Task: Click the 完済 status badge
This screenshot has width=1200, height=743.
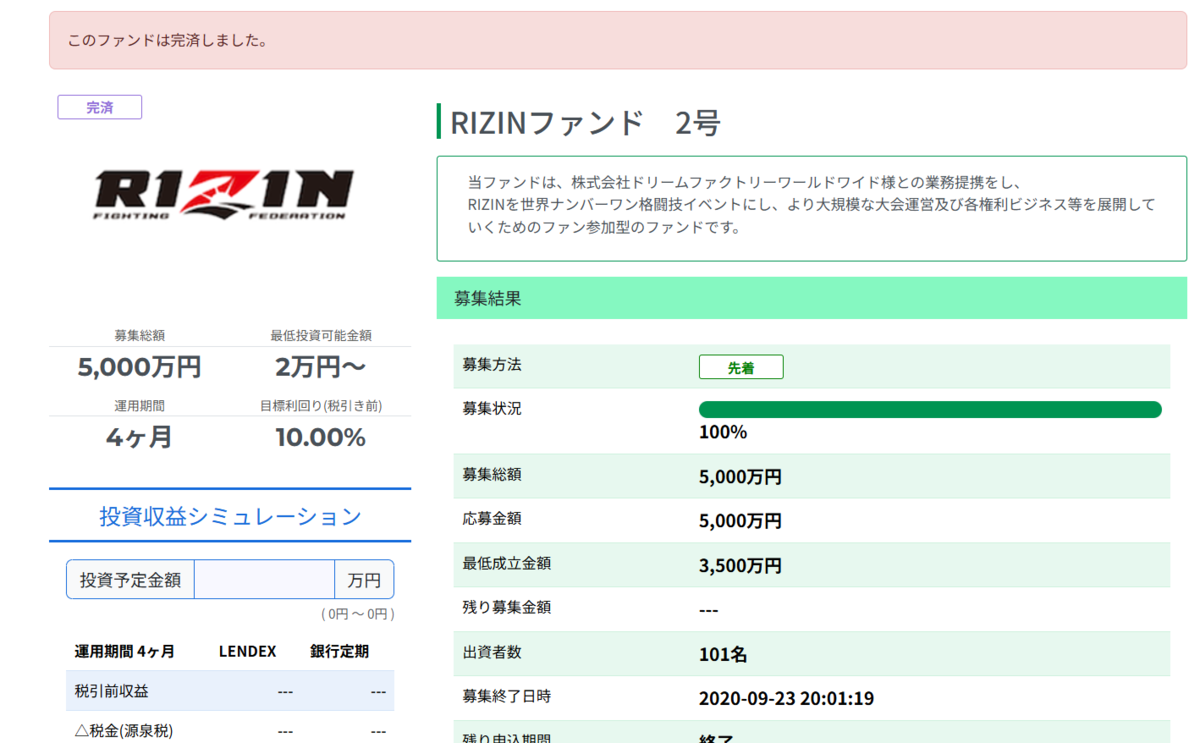Action: [x=100, y=107]
